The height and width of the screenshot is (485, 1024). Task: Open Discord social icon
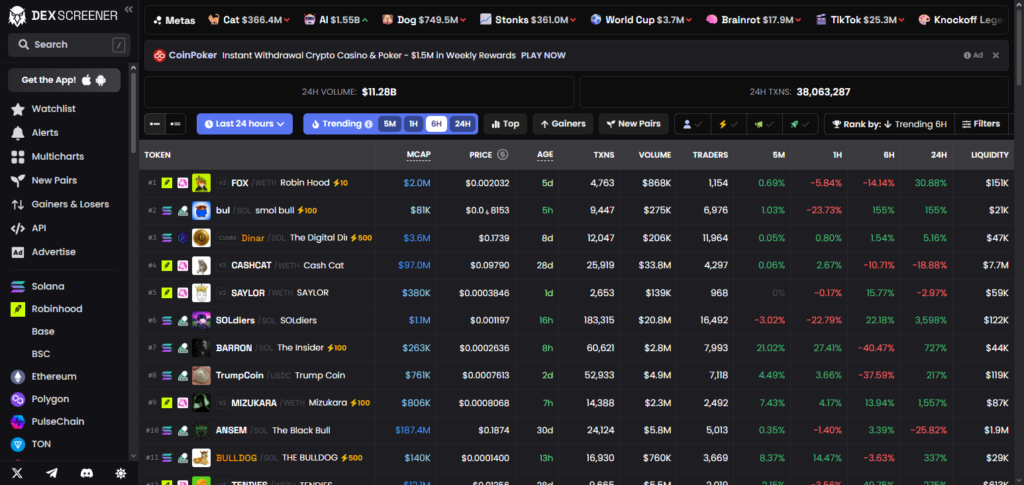[x=86, y=473]
